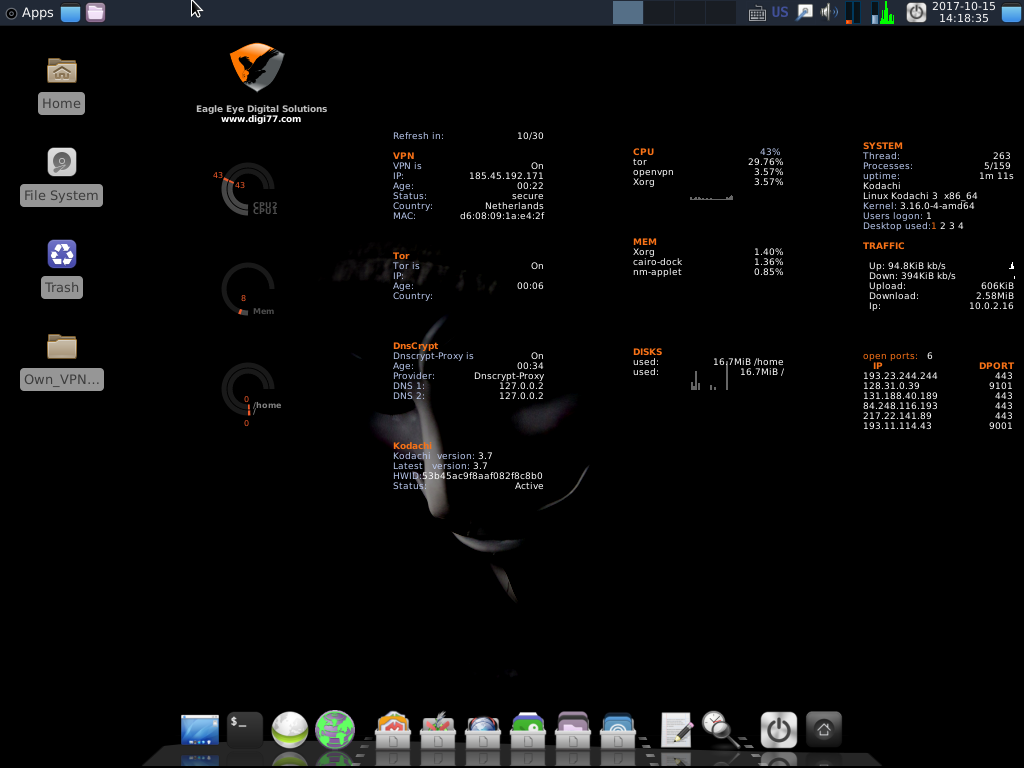Launch the terminal from the dock

point(245,729)
